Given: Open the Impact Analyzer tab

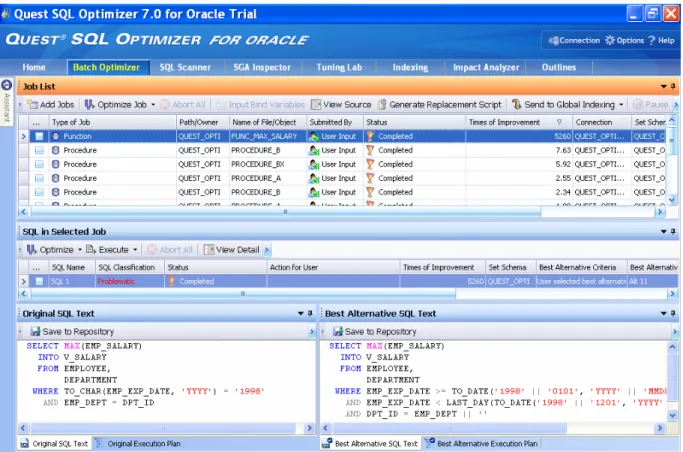Looking at the screenshot, I should pos(486,67).
